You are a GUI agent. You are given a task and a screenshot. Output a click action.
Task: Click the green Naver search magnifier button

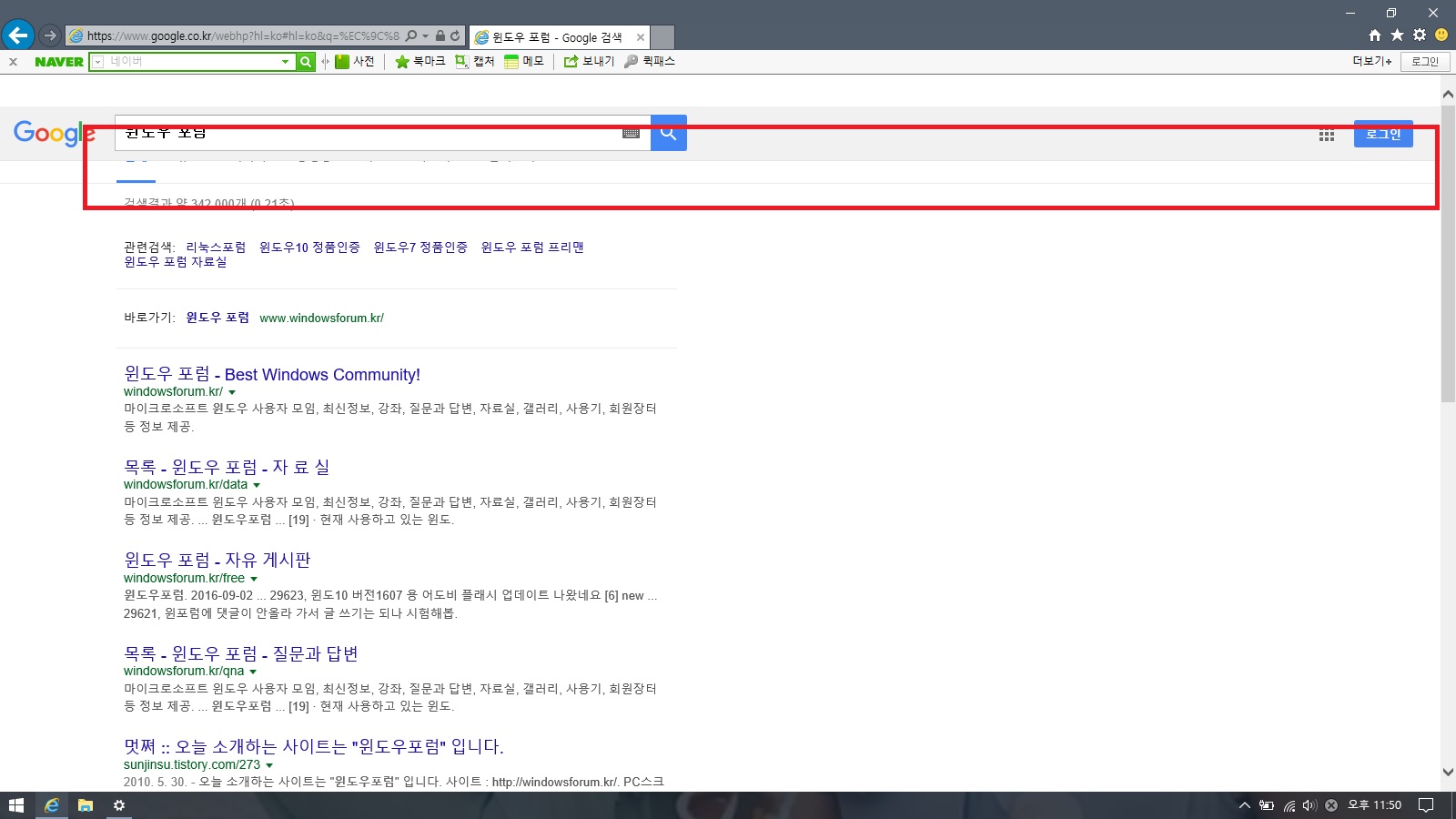point(306,62)
